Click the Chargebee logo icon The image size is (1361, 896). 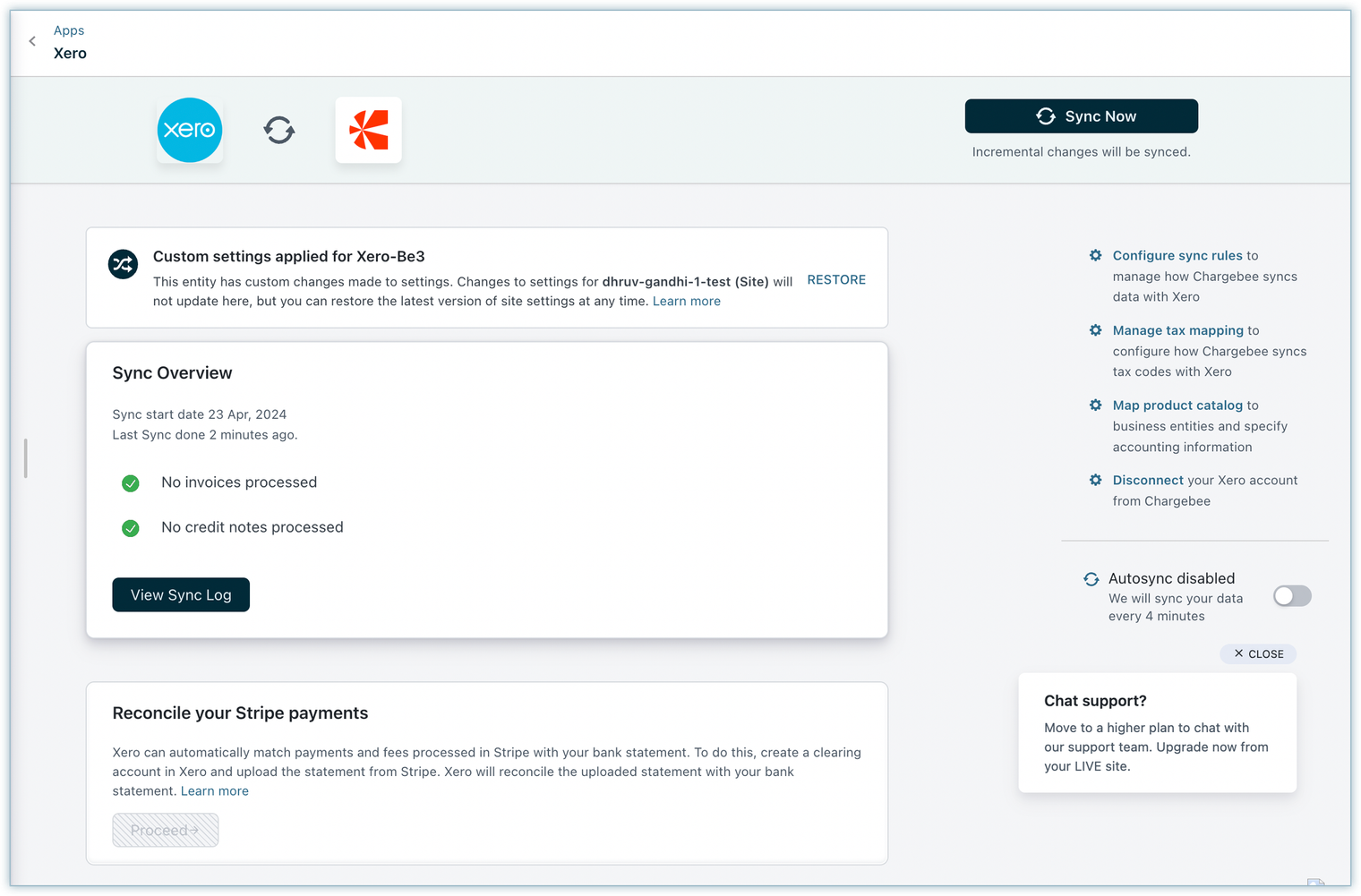[368, 131]
